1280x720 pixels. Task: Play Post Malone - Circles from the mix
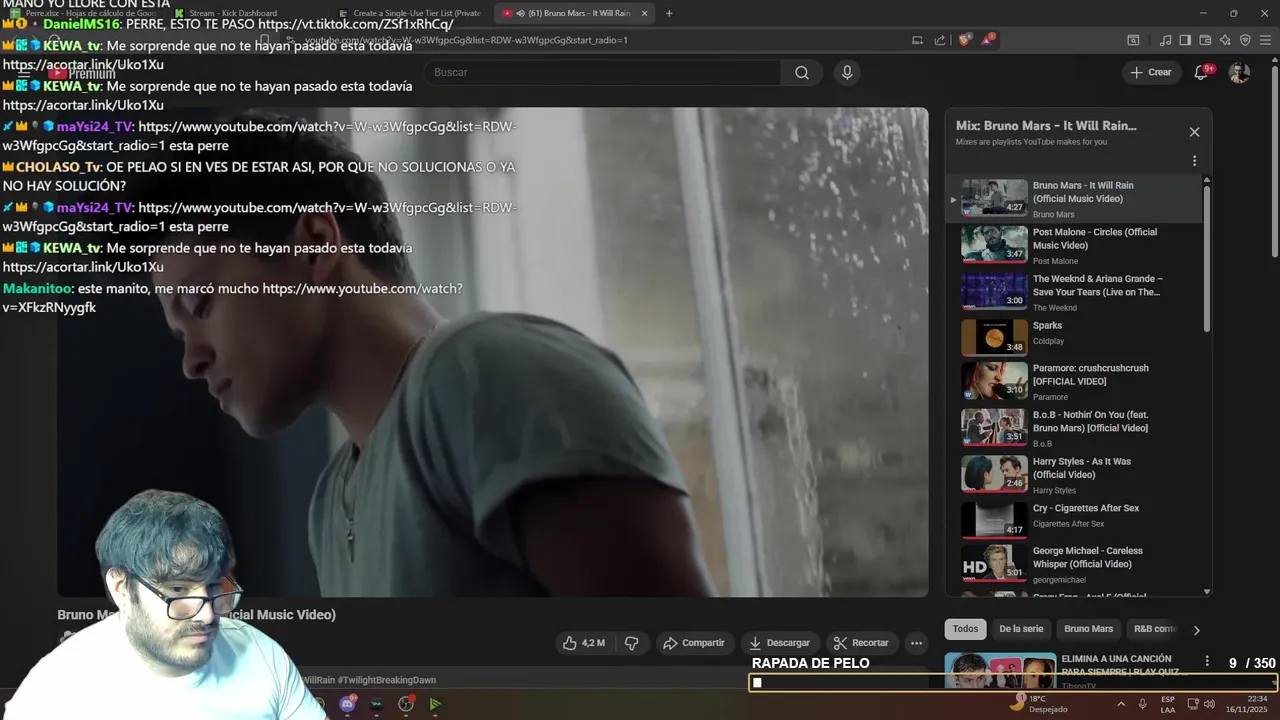click(1073, 245)
